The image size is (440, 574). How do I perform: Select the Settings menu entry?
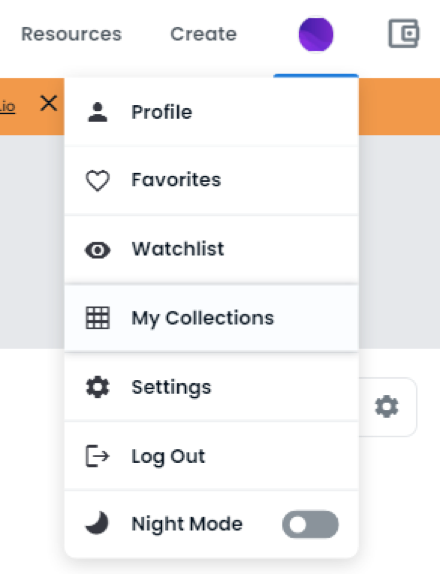point(212,387)
